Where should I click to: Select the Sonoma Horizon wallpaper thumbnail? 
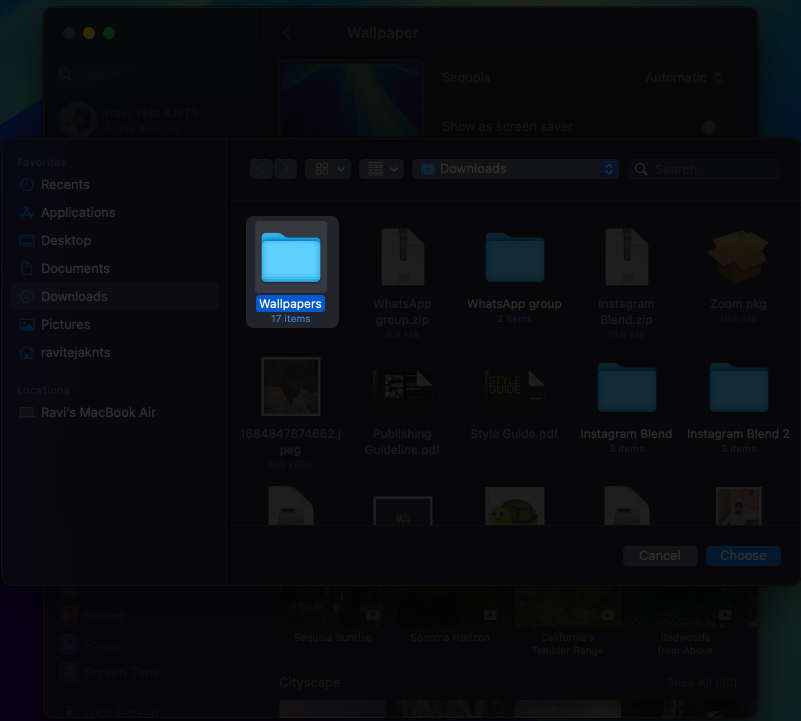click(451, 607)
